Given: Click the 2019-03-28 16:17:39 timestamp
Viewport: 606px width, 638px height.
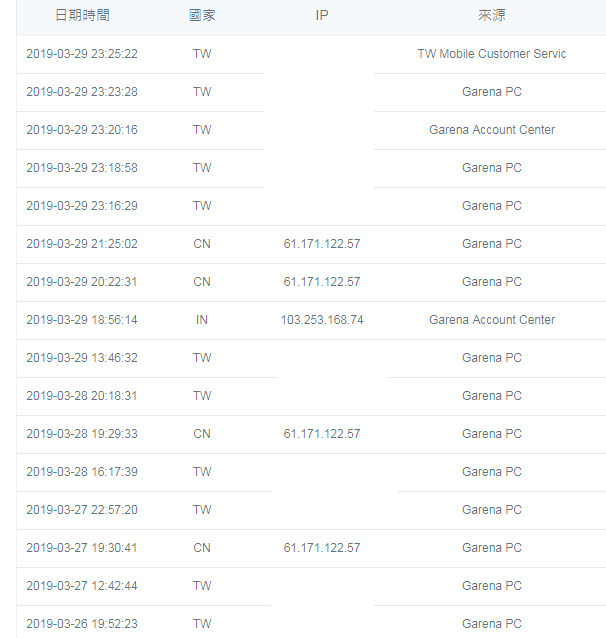Looking at the screenshot, I should click(82, 472).
